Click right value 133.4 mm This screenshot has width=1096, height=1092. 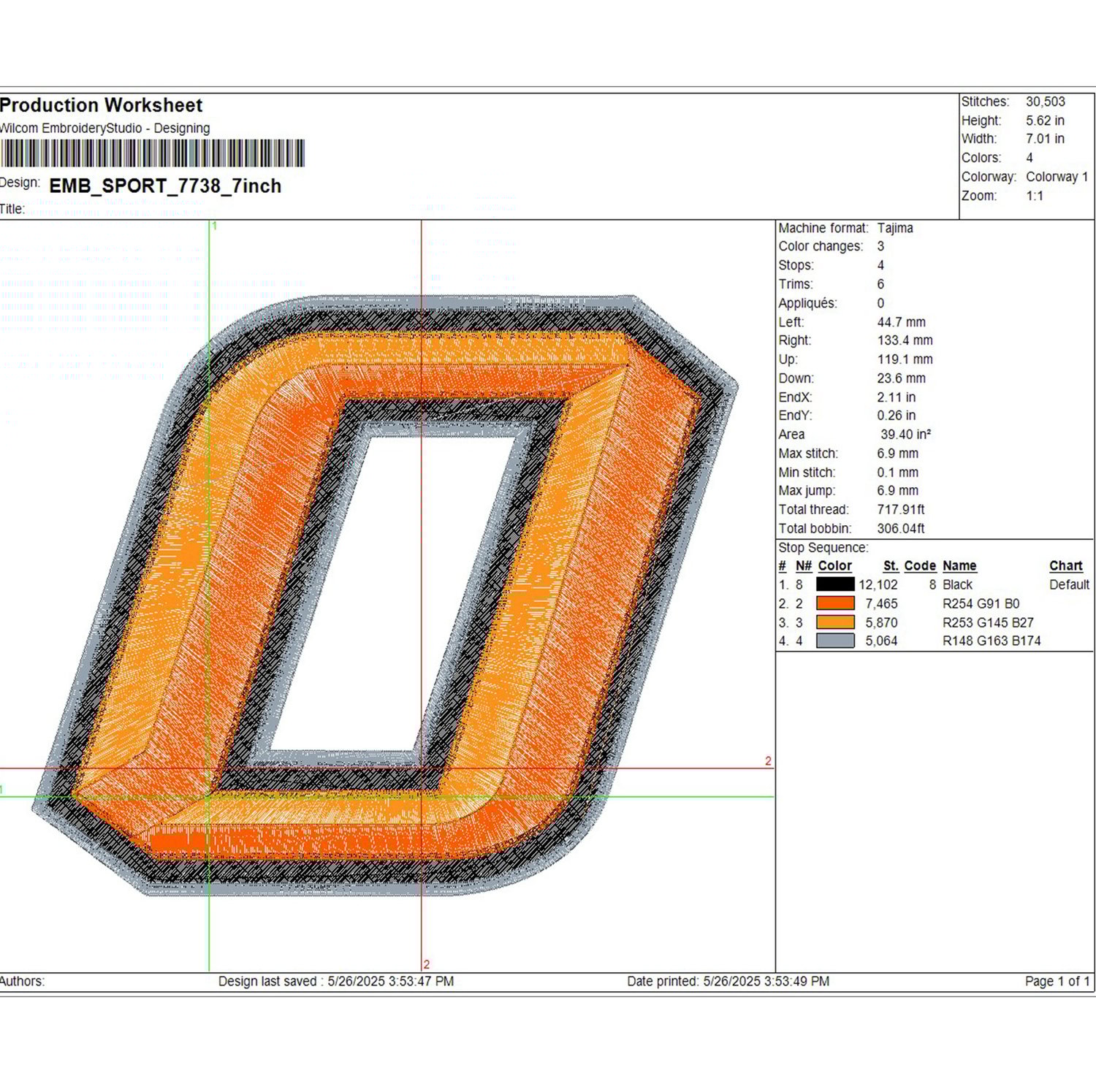point(905,340)
